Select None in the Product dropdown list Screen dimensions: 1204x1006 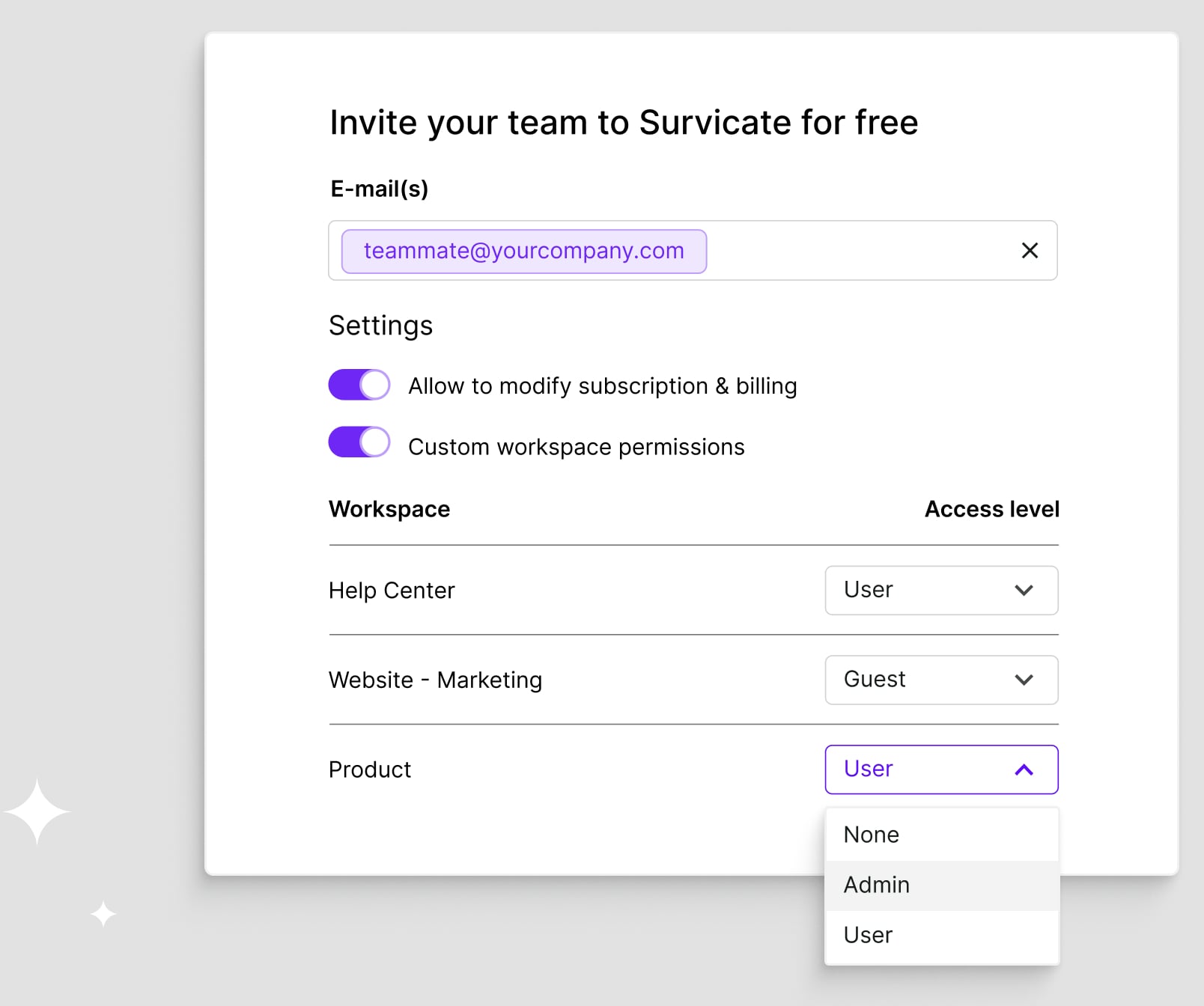[941, 835]
